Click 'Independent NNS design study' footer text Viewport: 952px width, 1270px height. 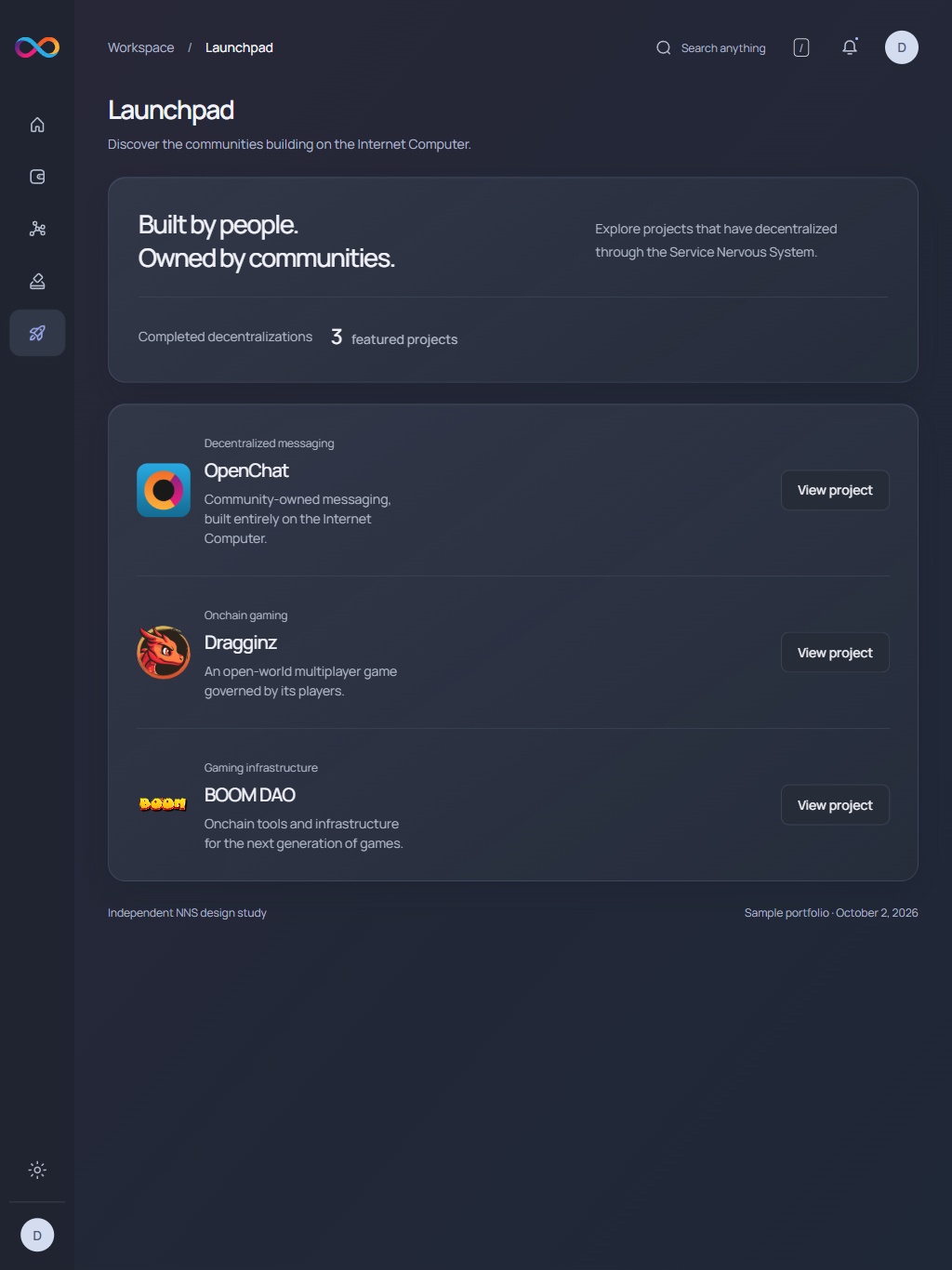[x=187, y=913]
